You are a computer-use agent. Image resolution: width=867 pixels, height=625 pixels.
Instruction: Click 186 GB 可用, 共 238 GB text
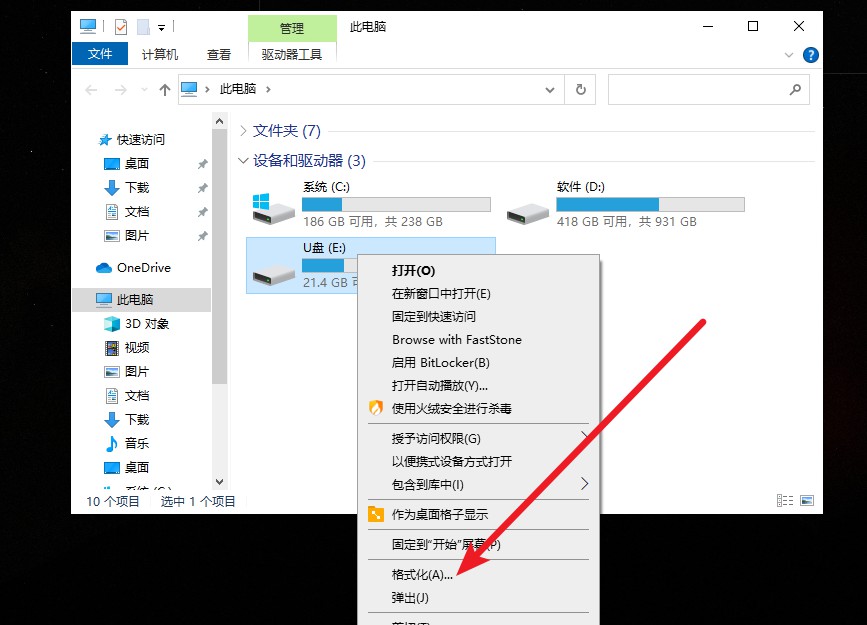pyautogui.click(x=373, y=221)
